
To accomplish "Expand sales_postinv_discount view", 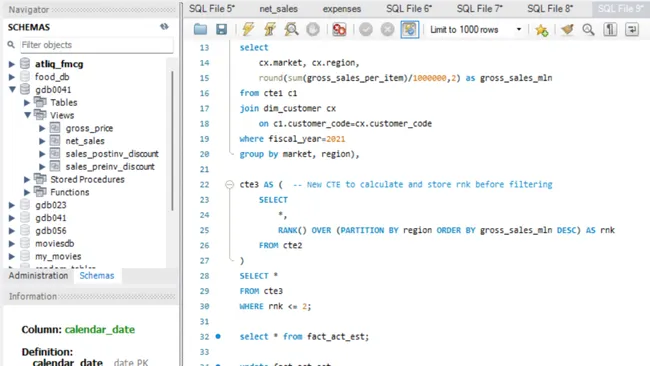I will (x=42, y=154).
